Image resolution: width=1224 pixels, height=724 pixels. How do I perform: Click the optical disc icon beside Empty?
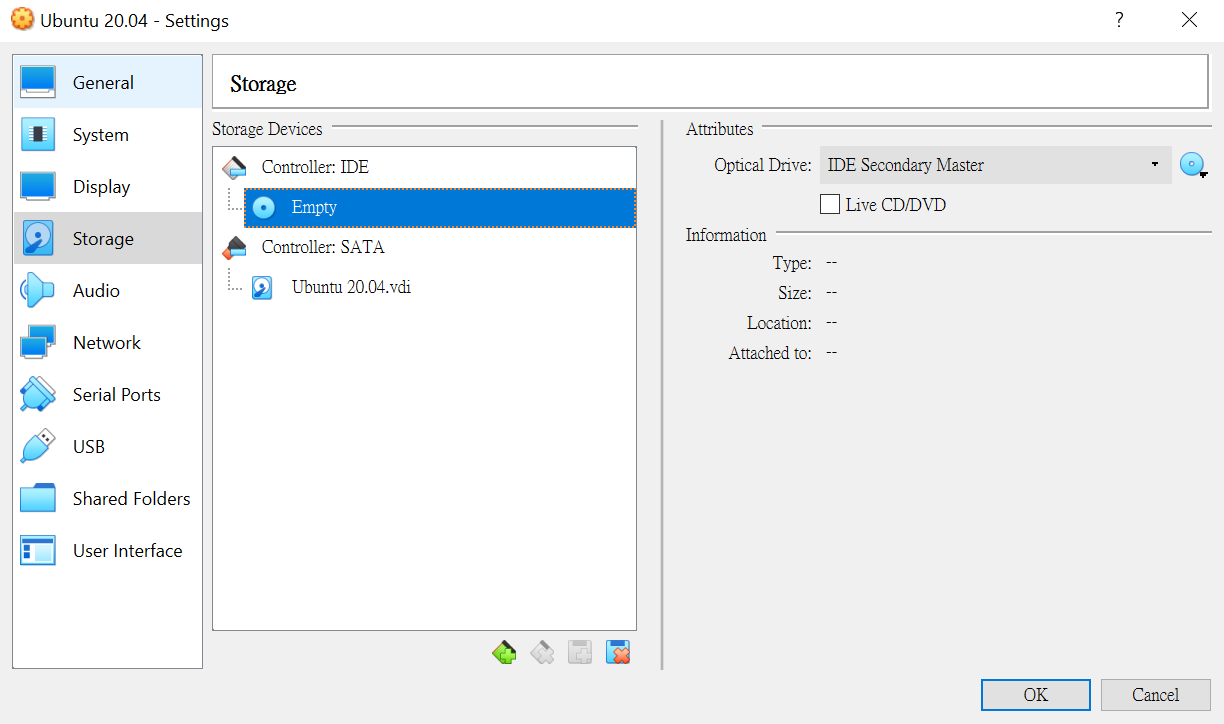tap(263, 208)
